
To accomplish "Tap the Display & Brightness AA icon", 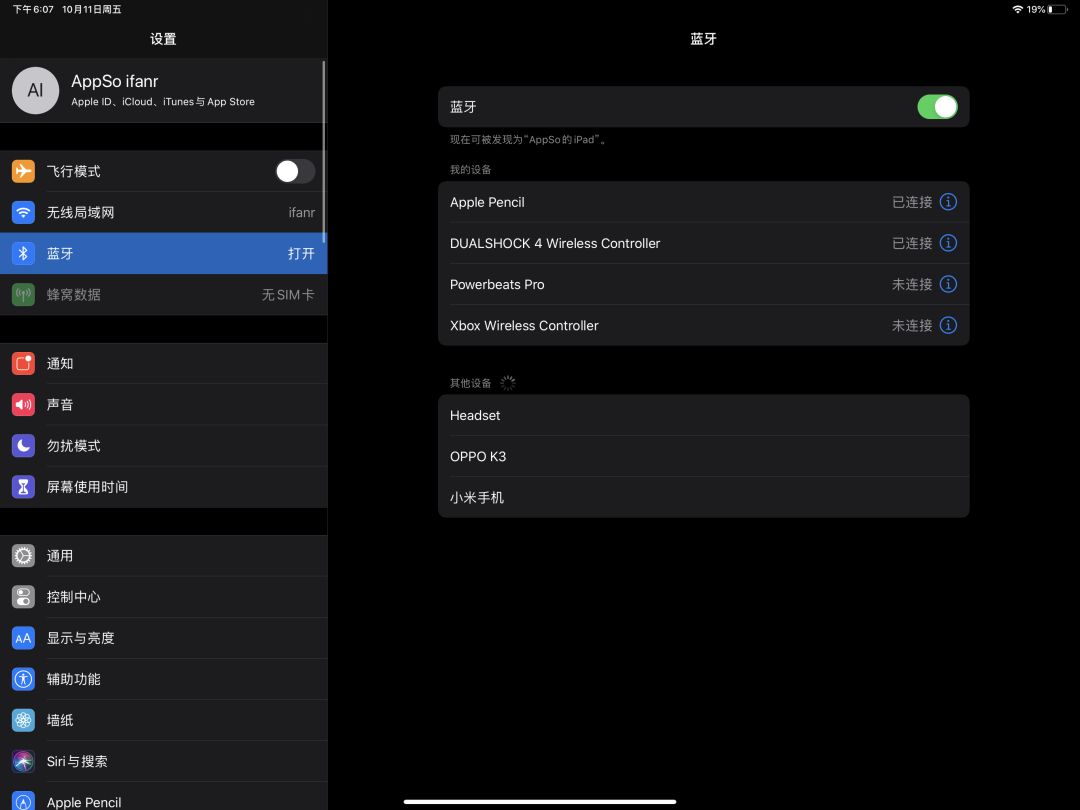I will [x=23, y=638].
